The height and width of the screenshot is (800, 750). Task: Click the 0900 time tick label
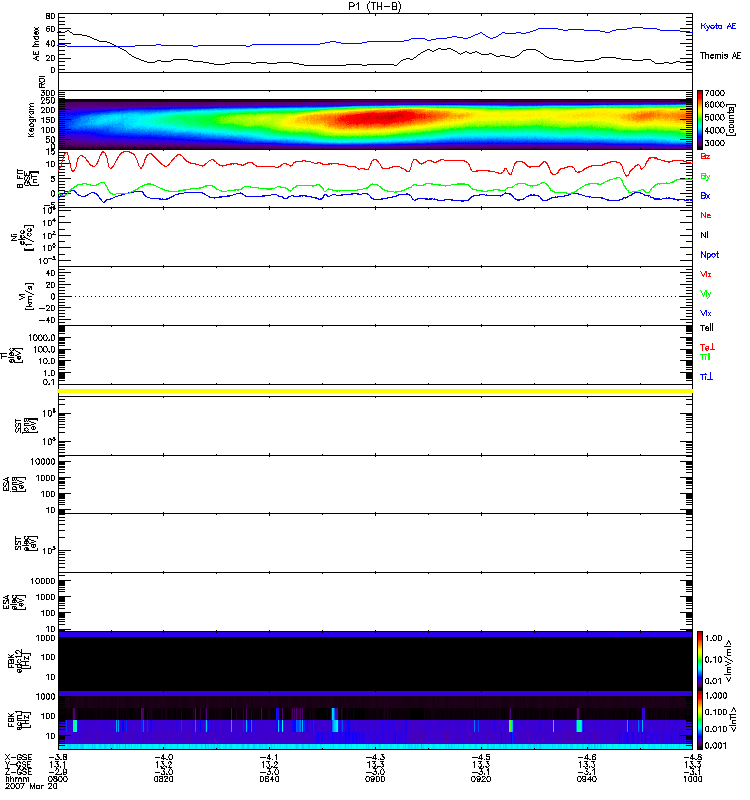375,779
